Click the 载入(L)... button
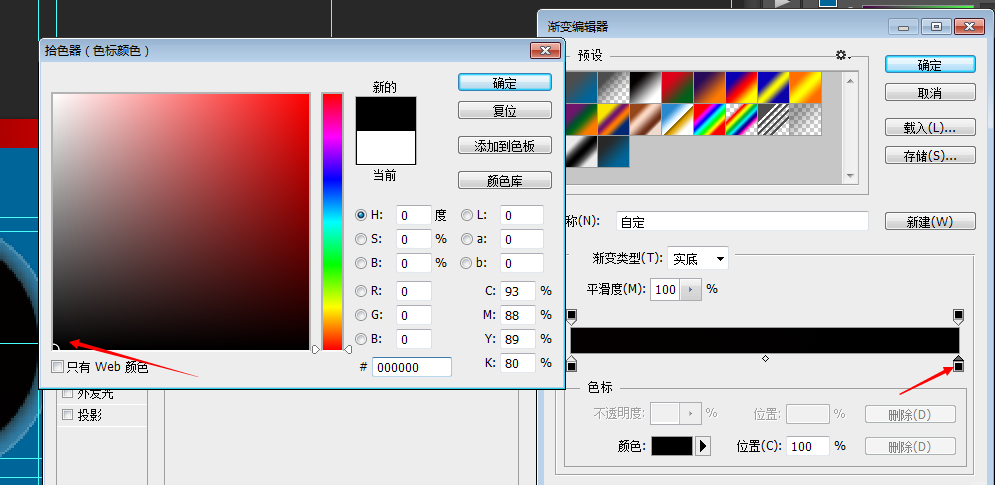This screenshot has height=485, width=995. pos(930,127)
